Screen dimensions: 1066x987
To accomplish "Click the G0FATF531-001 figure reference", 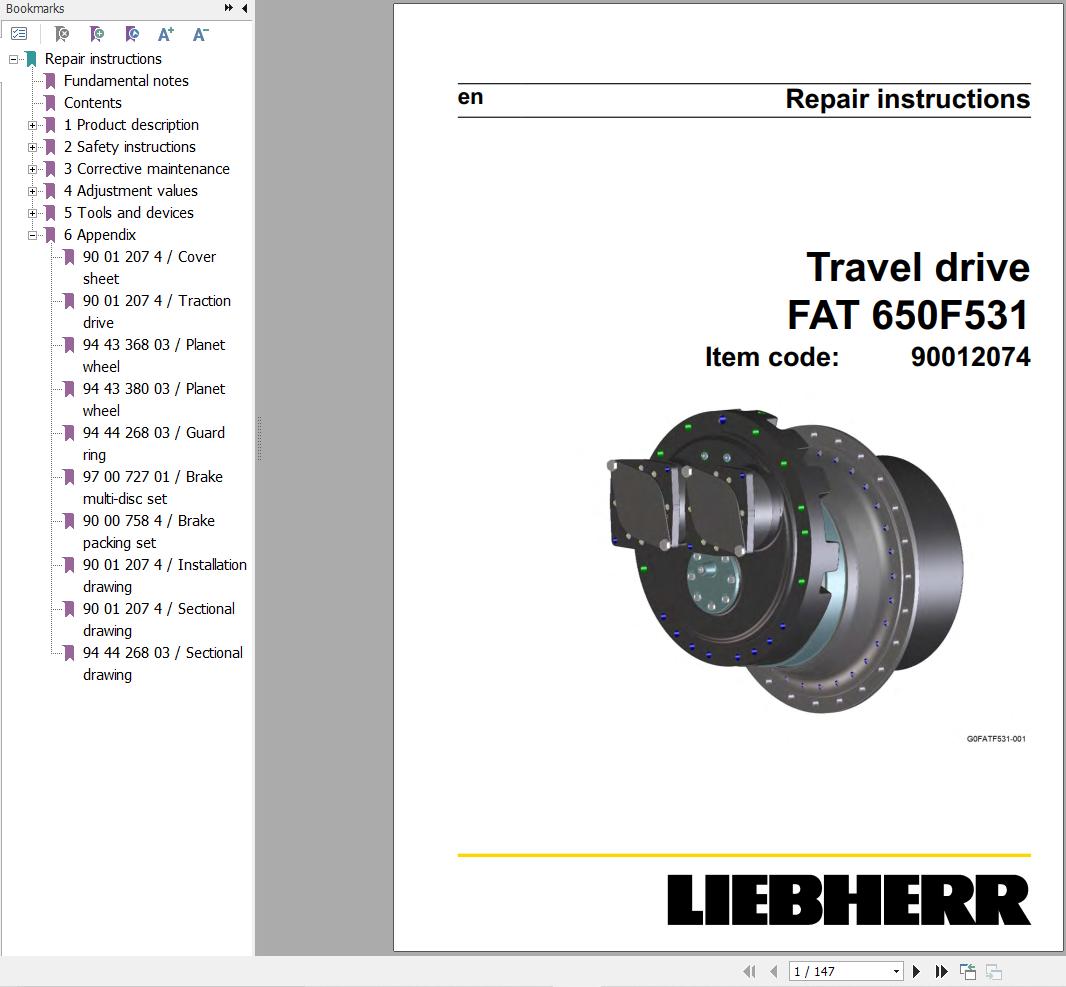I will (x=996, y=739).
